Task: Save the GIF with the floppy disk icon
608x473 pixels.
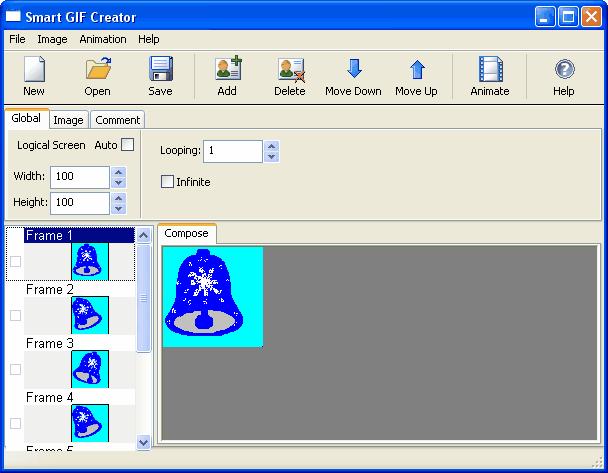Action: (x=161, y=69)
